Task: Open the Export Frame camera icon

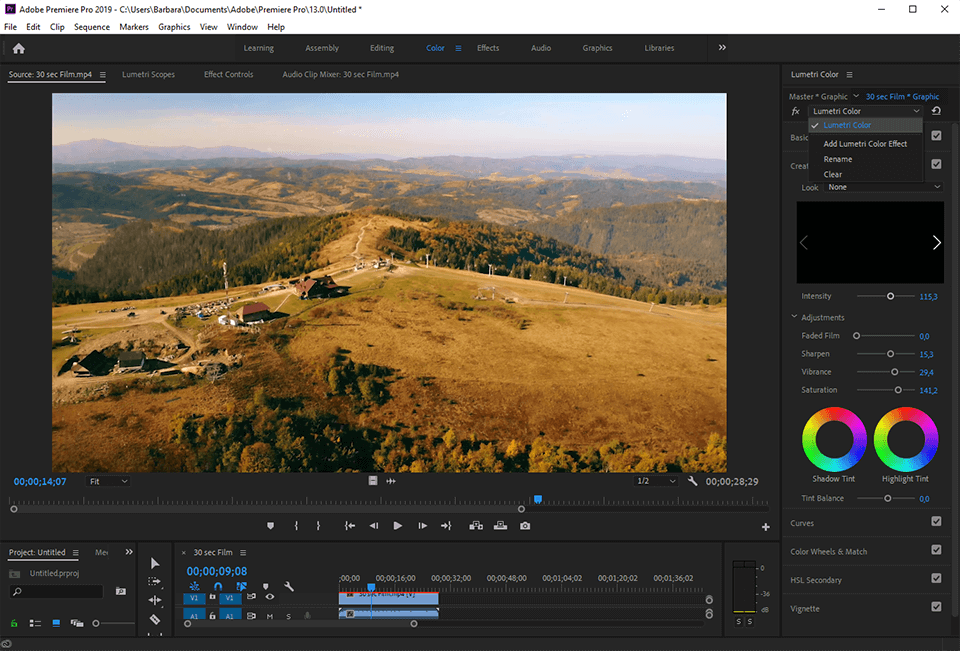Action: click(524, 525)
